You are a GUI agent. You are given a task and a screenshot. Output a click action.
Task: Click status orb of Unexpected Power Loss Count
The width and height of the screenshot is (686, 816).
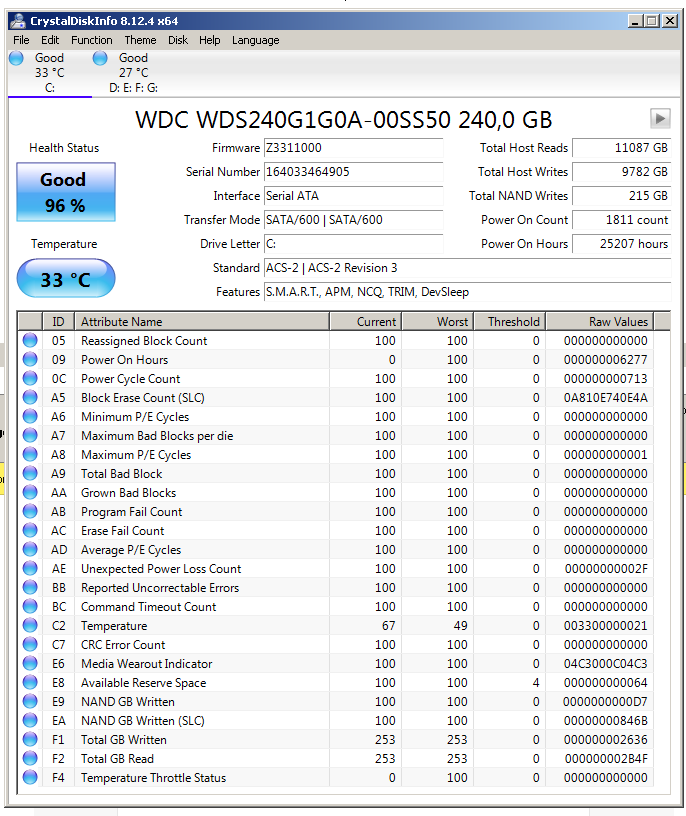point(30,568)
